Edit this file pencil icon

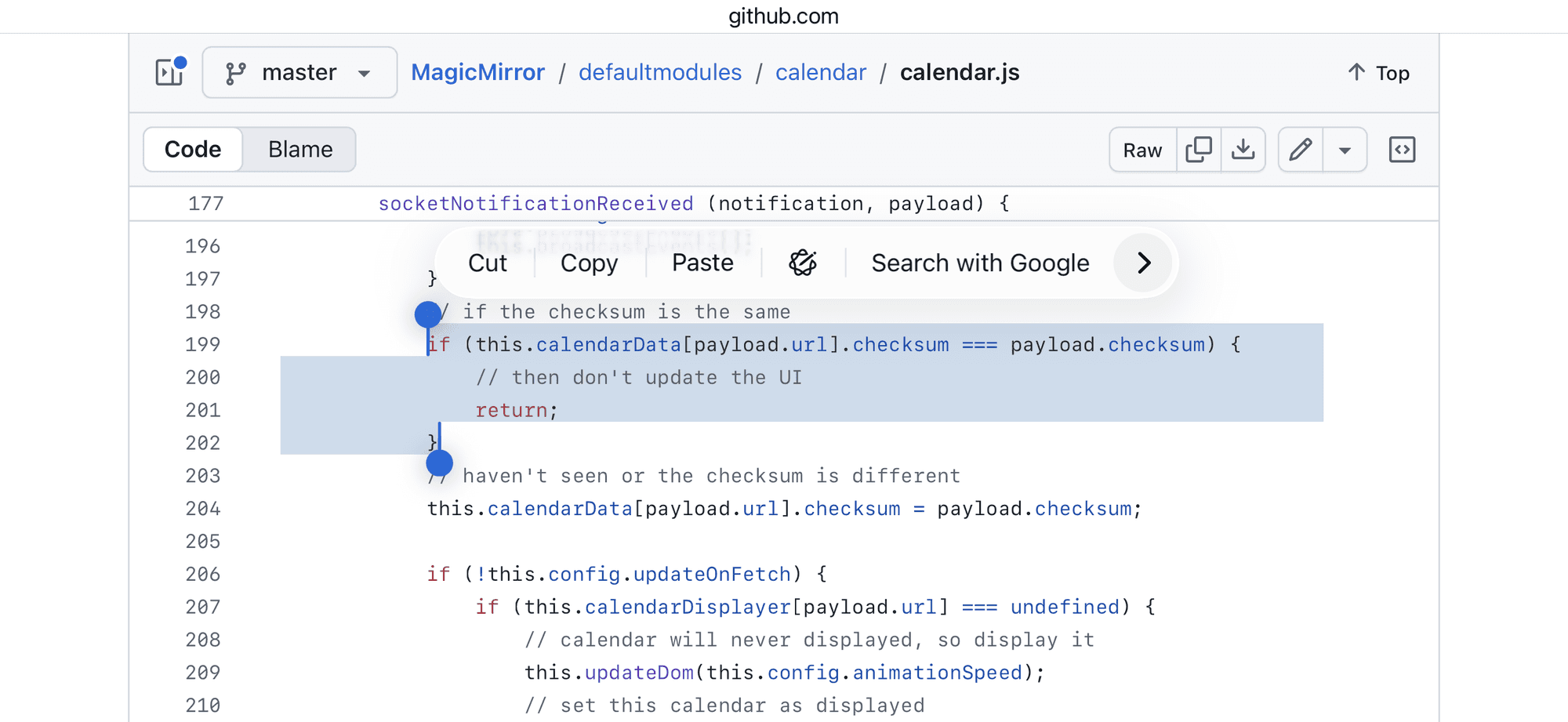point(1301,150)
